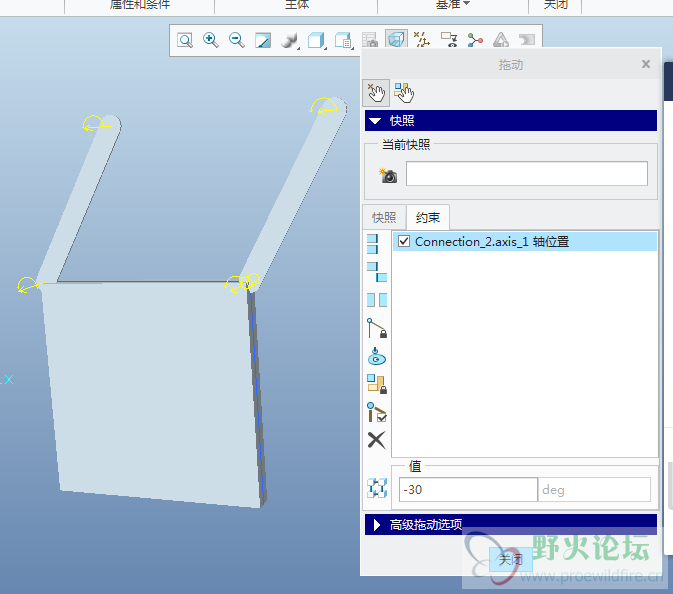Click the deg unit field
Screen dimensions: 673x594
[x=594, y=490]
